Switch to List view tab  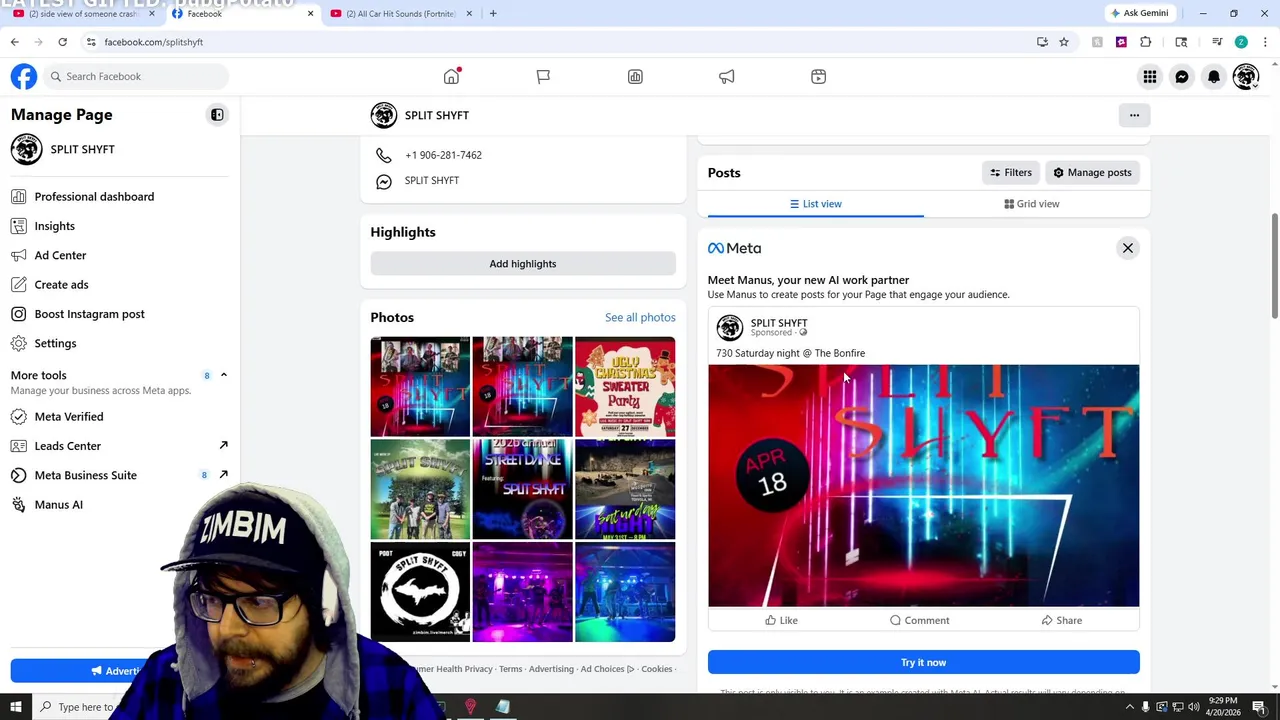[x=815, y=204]
